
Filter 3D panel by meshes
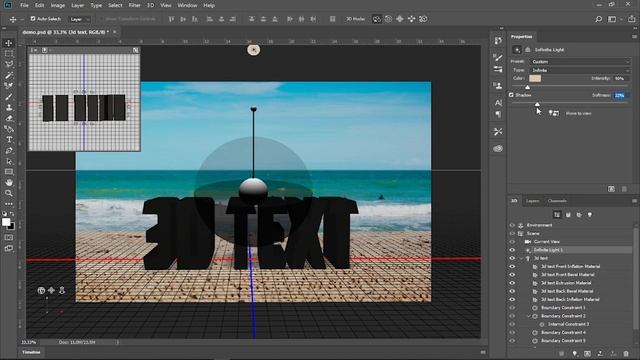click(568, 215)
